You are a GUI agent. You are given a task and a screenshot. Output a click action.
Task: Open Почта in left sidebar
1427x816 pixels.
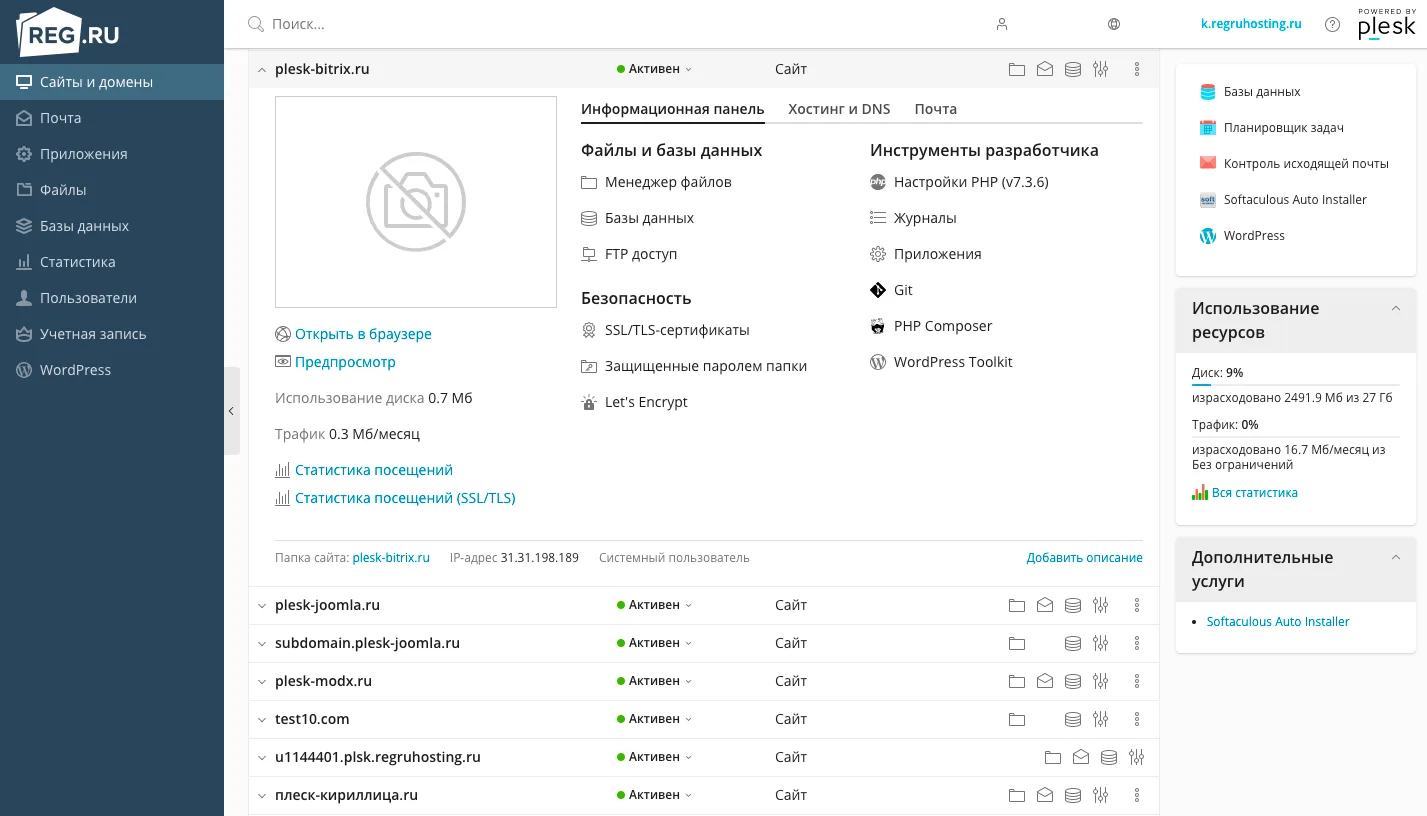(x=112, y=118)
